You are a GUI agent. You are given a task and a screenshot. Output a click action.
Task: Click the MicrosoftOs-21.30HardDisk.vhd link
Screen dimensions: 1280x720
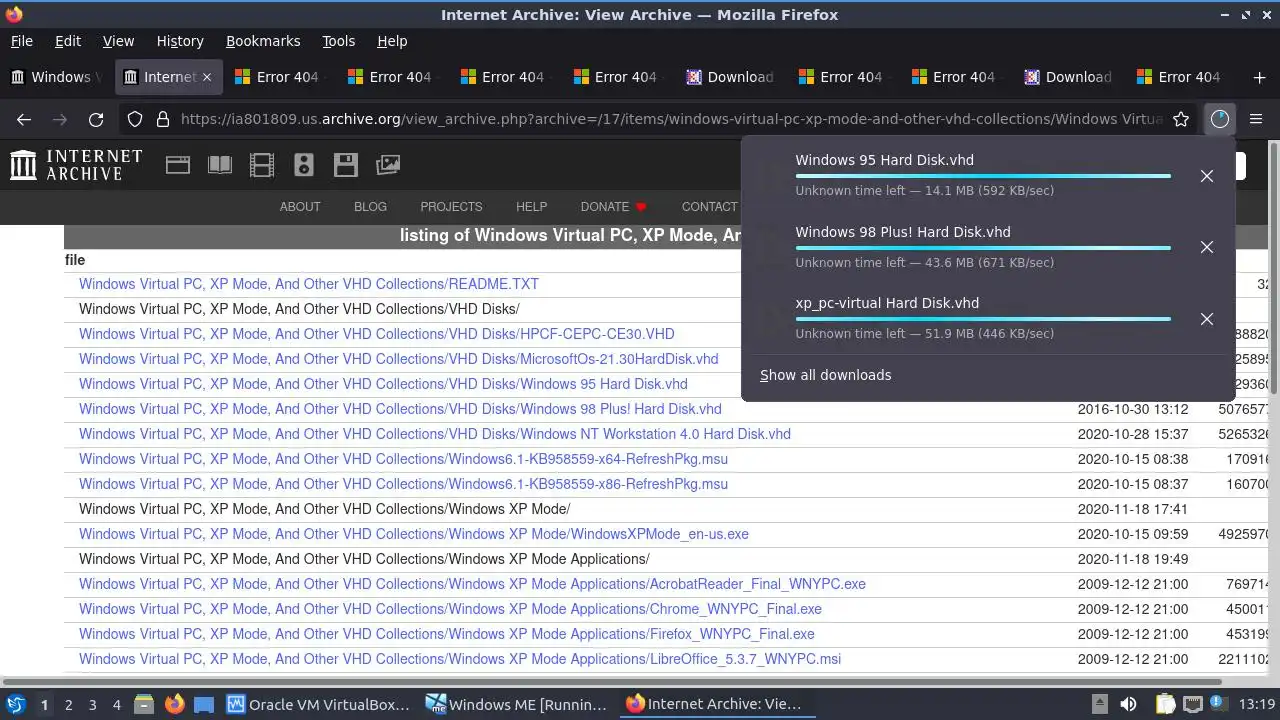399,359
